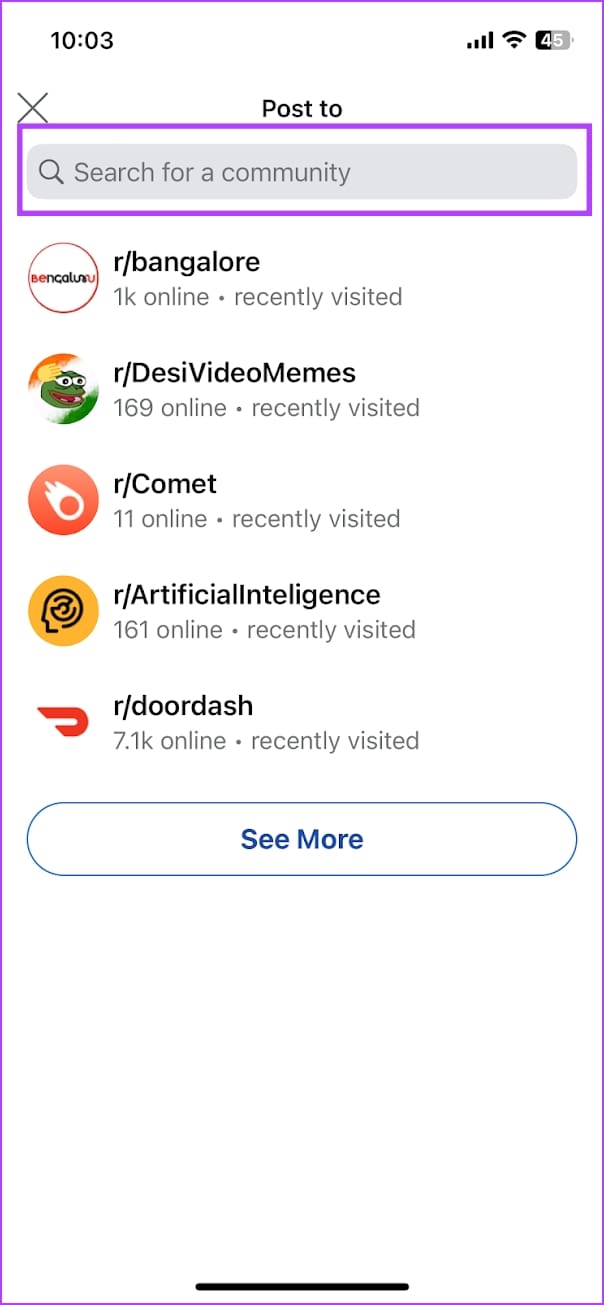Image resolution: width=604 pixels, height=1305 pixels.
Task: Pick r/ArtificialInteligence from the list
Action: click(x=247, y=595)
